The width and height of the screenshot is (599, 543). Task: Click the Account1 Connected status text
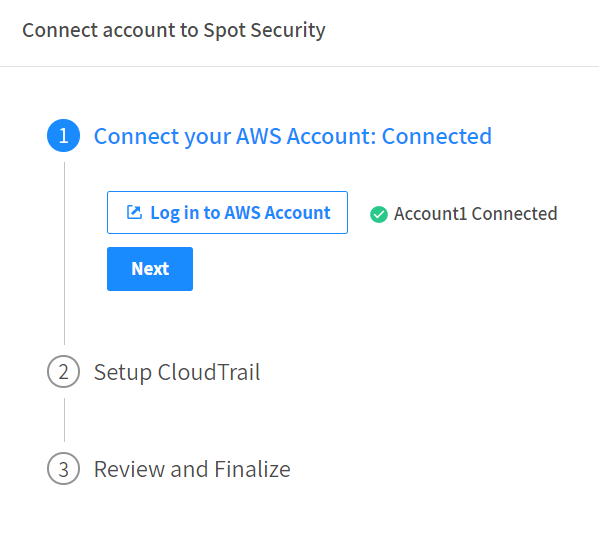point(476,214)
